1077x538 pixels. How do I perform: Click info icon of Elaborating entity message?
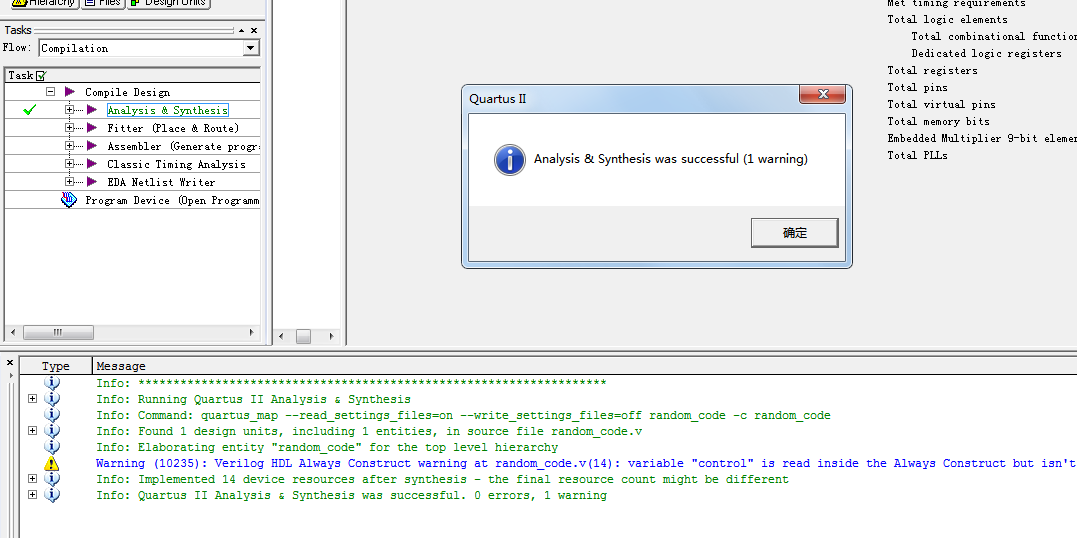pyautogui.click(x=52, y=447)
